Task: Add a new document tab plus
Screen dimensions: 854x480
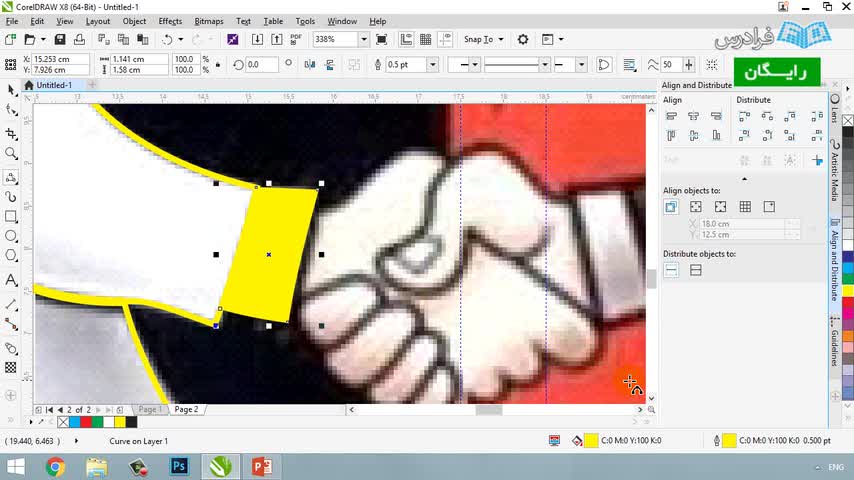Action: tap(92, 85)
